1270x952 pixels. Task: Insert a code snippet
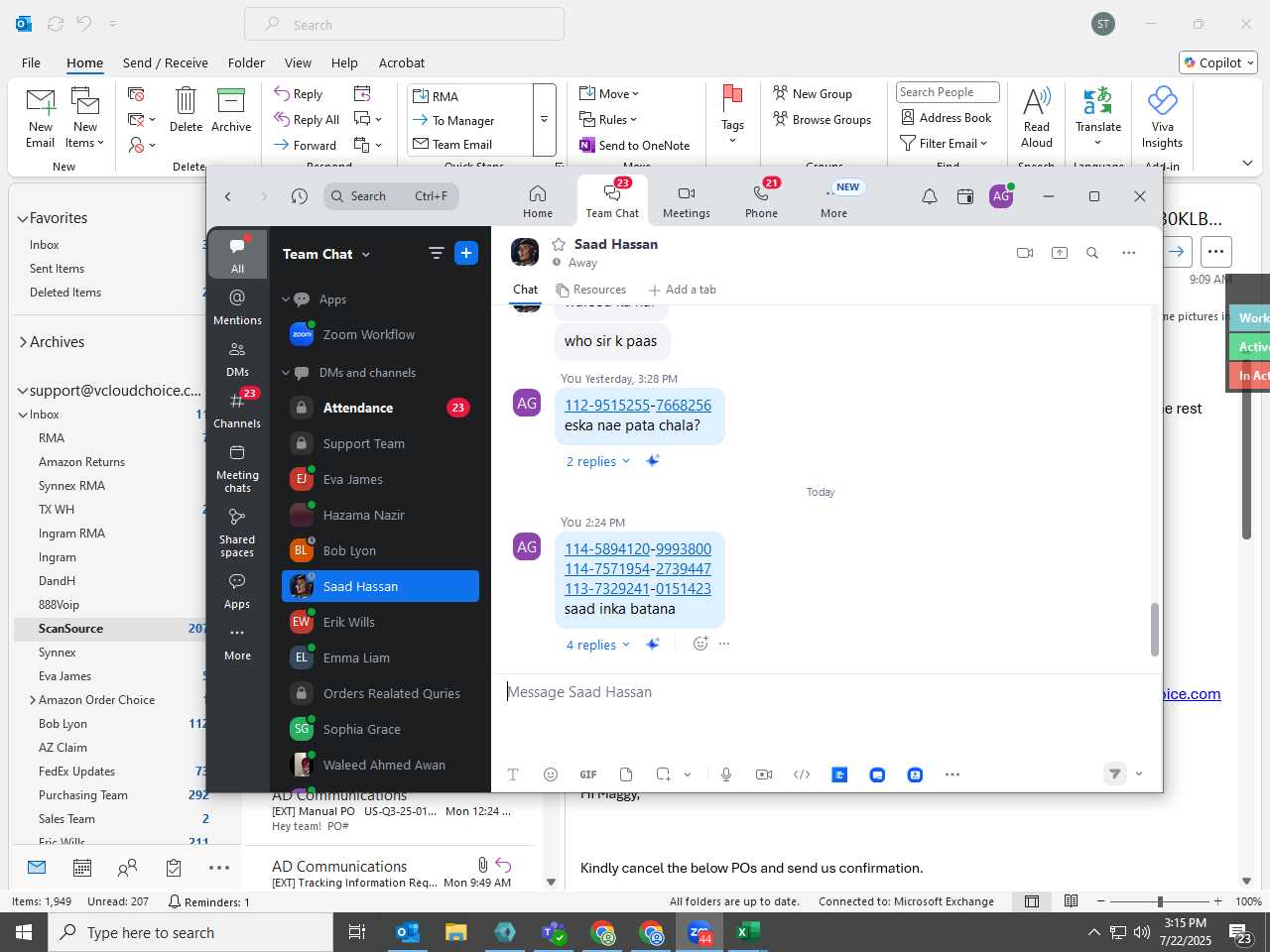coord(802,774)
